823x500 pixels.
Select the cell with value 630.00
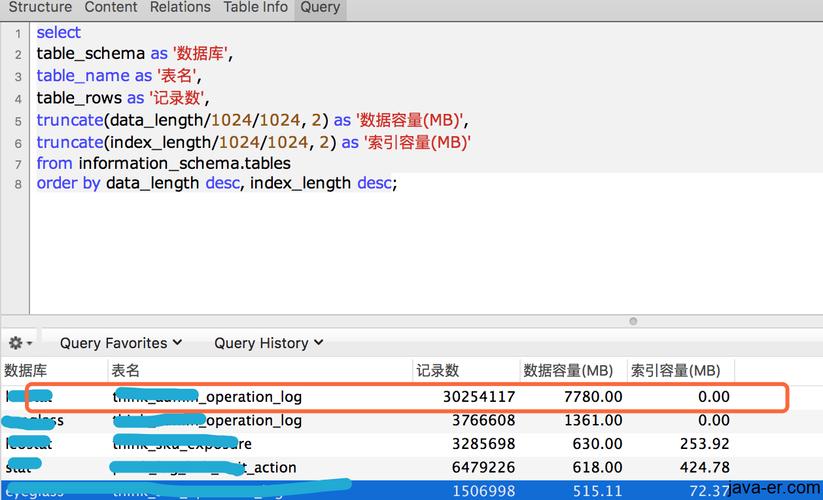[x=597, y=444]
